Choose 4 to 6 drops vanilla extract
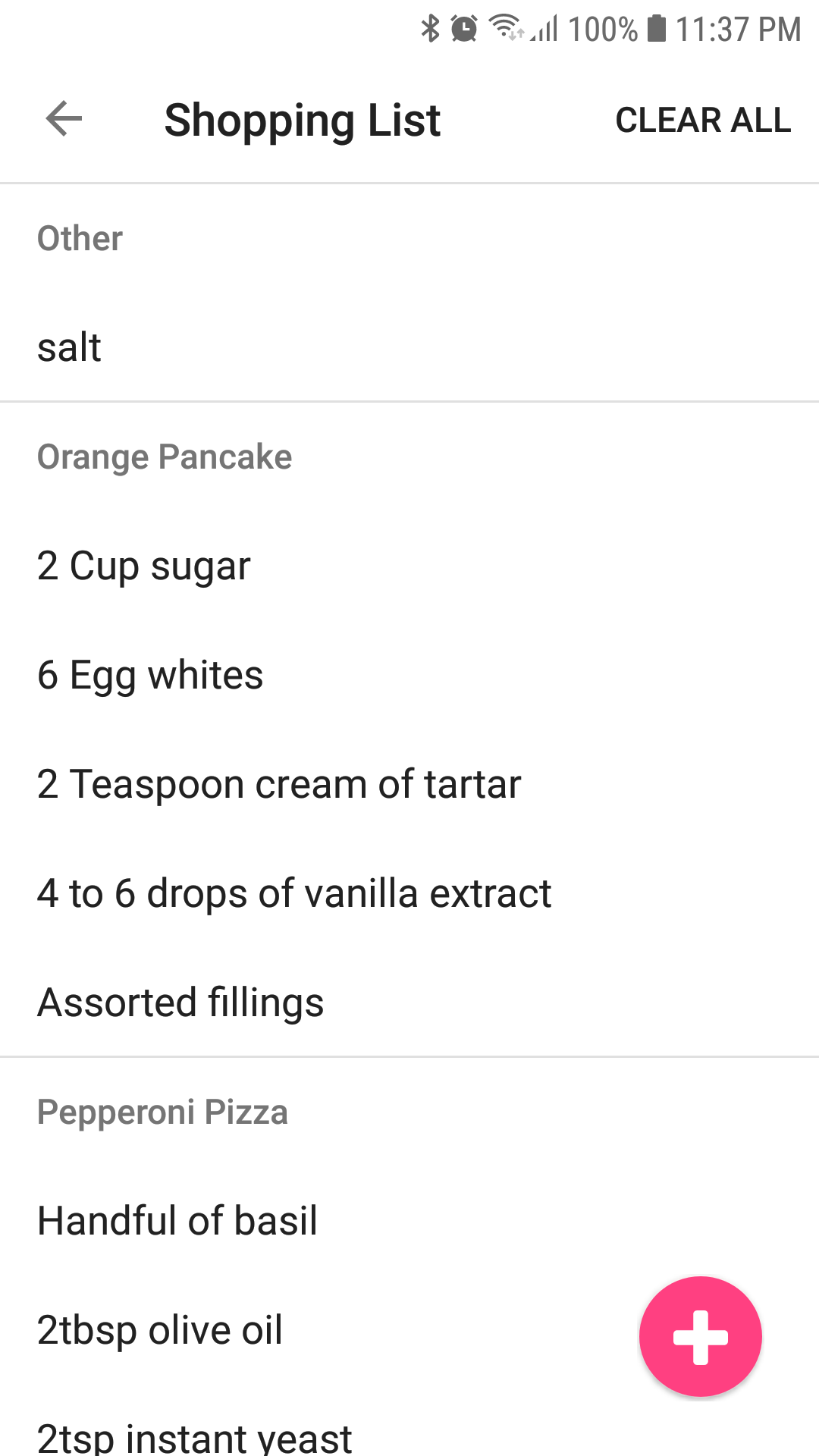The height and width of the screenshot is (1456, 819). click(294, 893)
